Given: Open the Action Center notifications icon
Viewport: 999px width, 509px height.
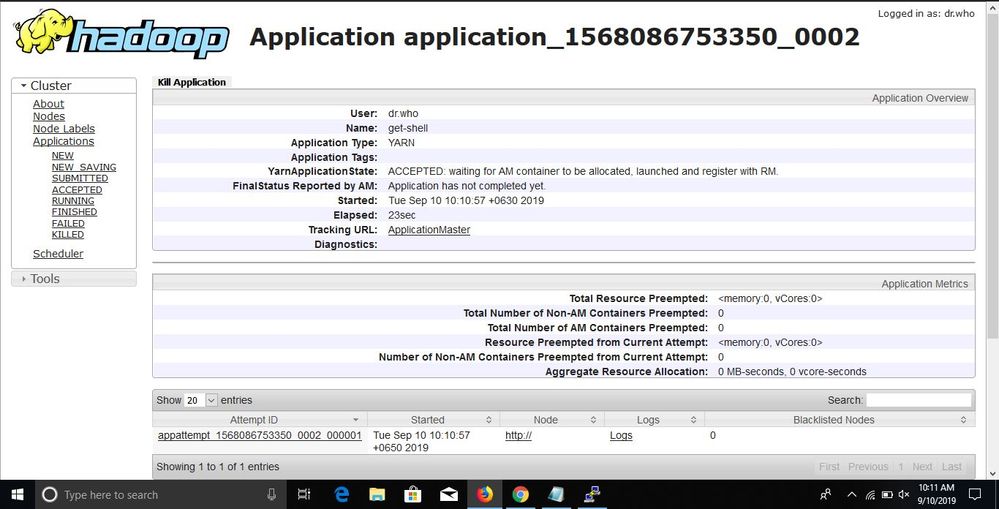Looking at the screenshot, I should (x=975, y=494).
